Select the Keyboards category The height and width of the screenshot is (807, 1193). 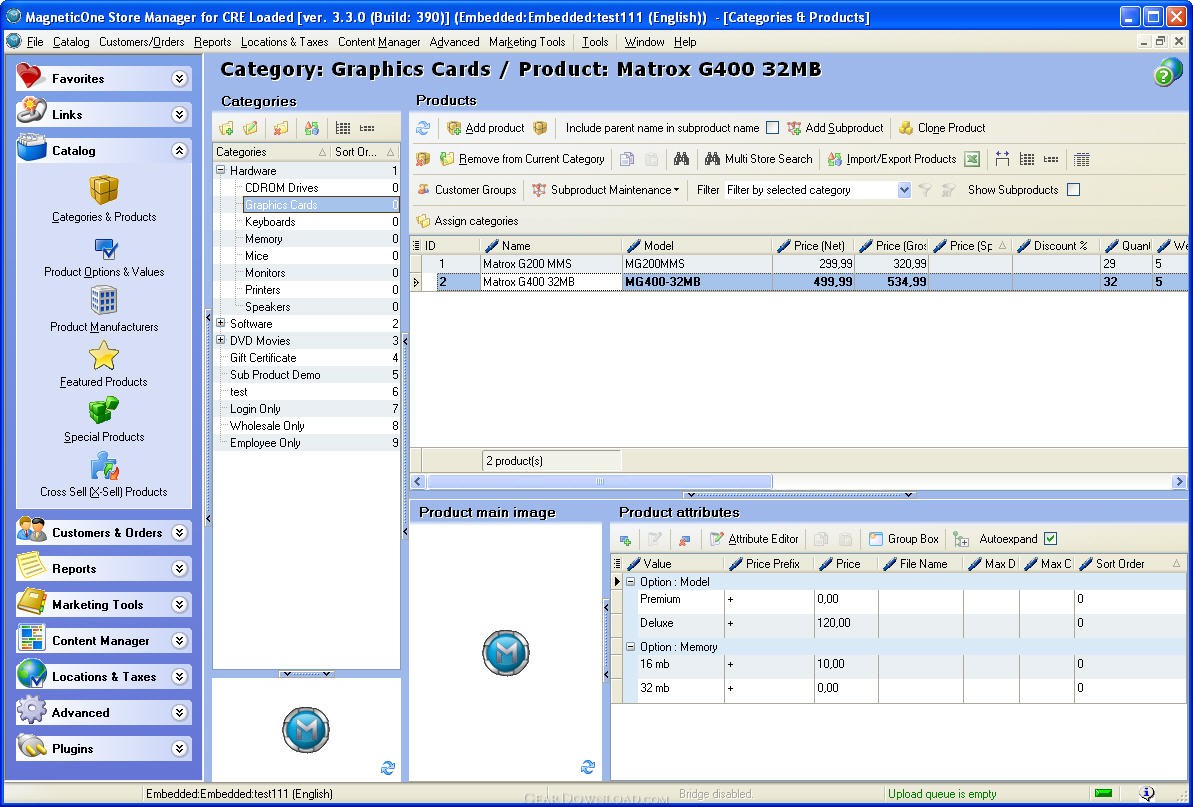tap(270, 222)
